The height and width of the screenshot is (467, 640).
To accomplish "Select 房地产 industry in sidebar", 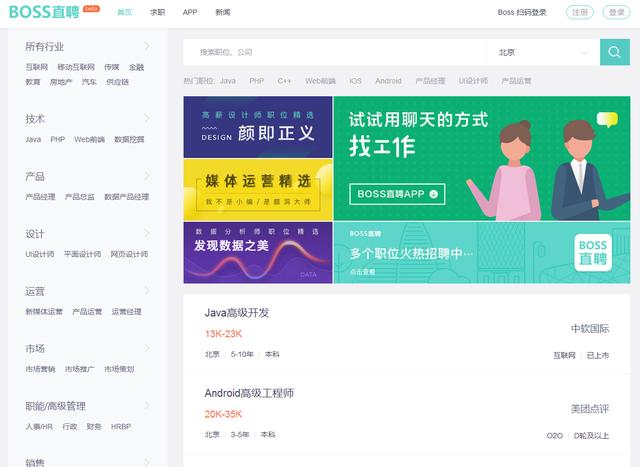I will 61,82.
